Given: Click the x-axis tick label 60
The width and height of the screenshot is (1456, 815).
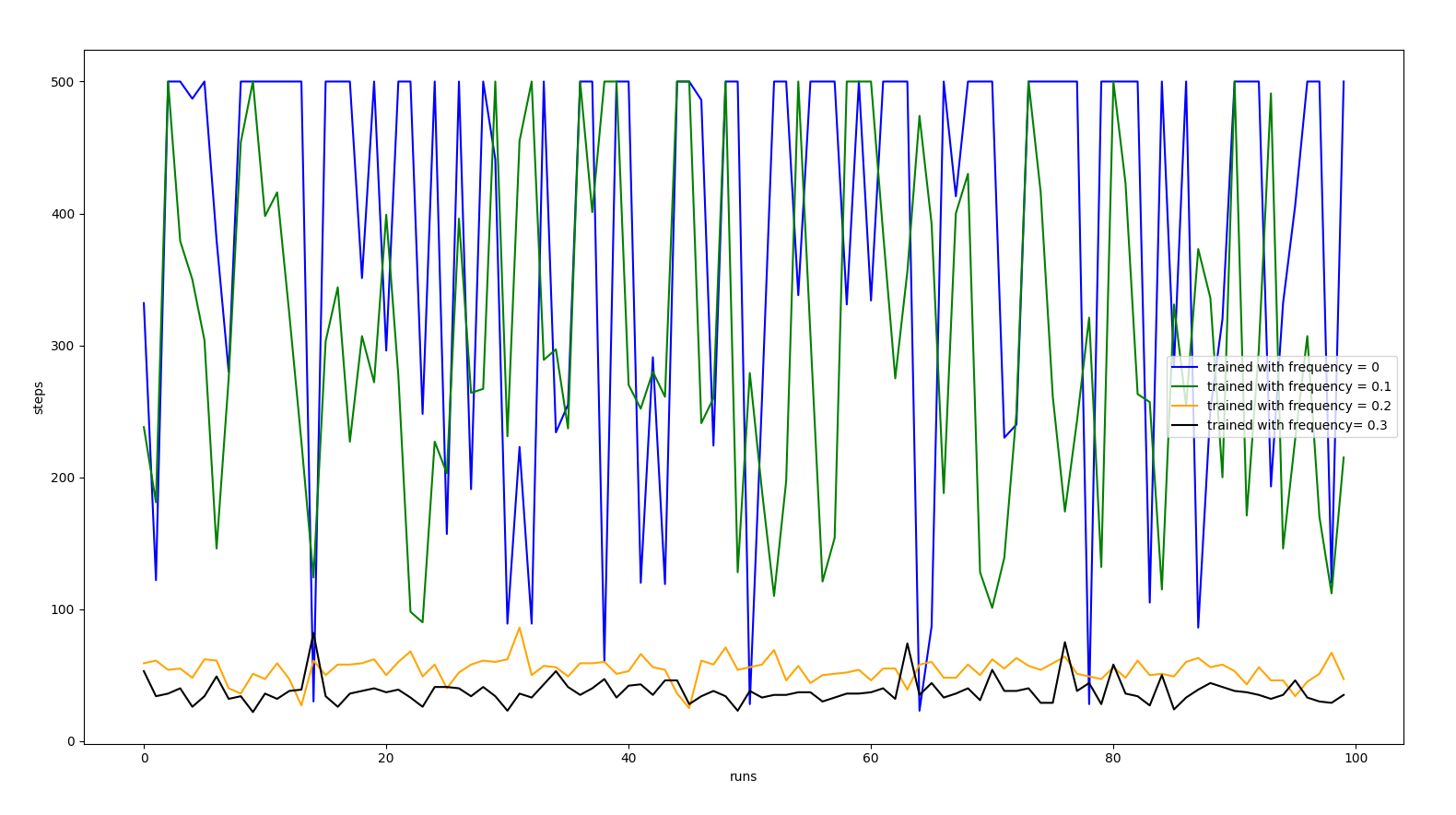Looking at the screenshot, I should click(871, 758).
